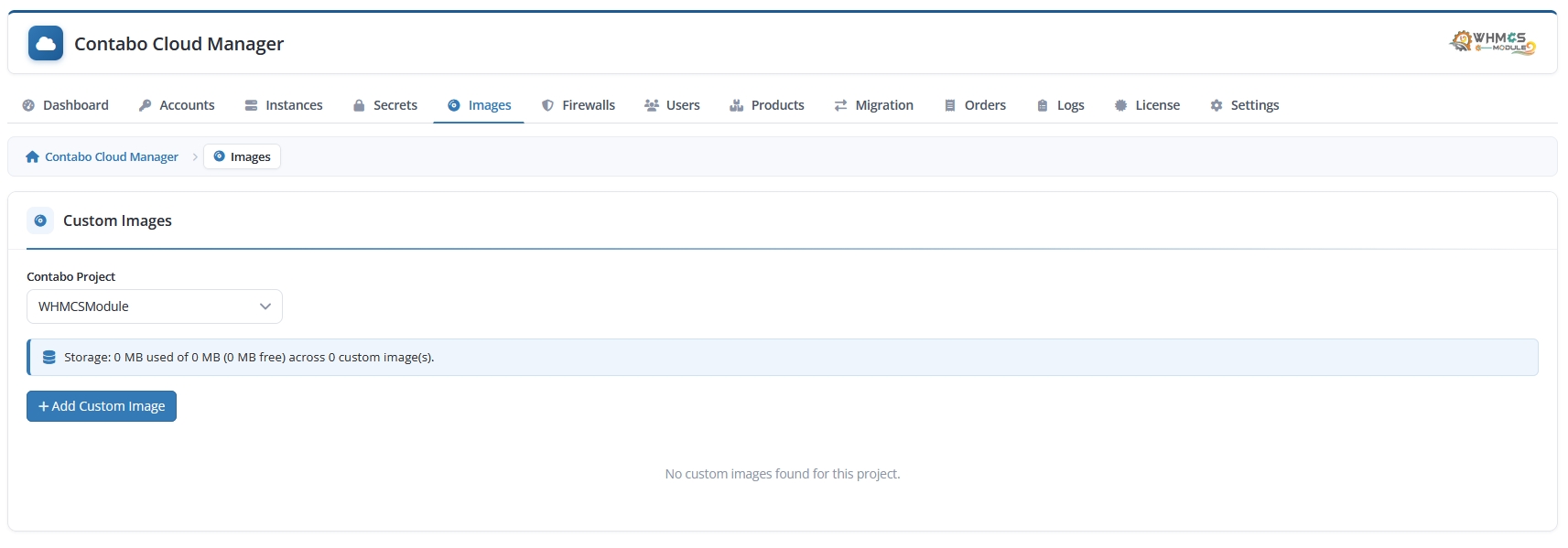Click the License certificate icon
This screenshot has width=1568, height=548.
pos(1120,105)
